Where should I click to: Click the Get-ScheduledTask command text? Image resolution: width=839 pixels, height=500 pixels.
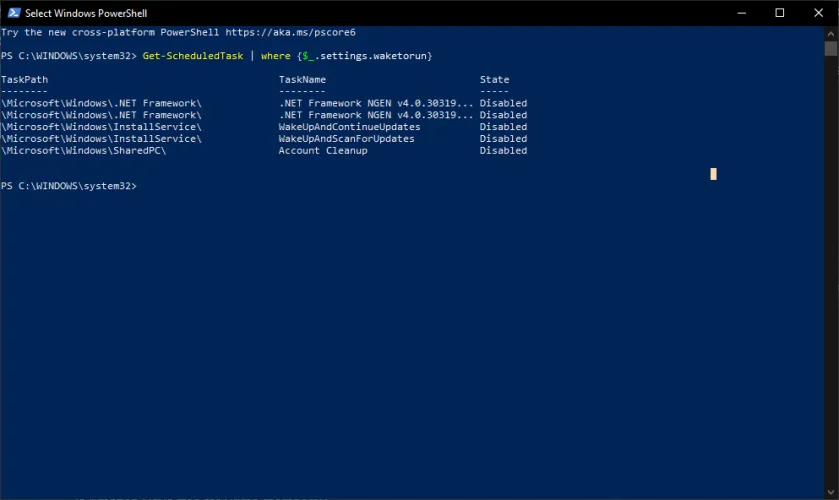point(194,56)
